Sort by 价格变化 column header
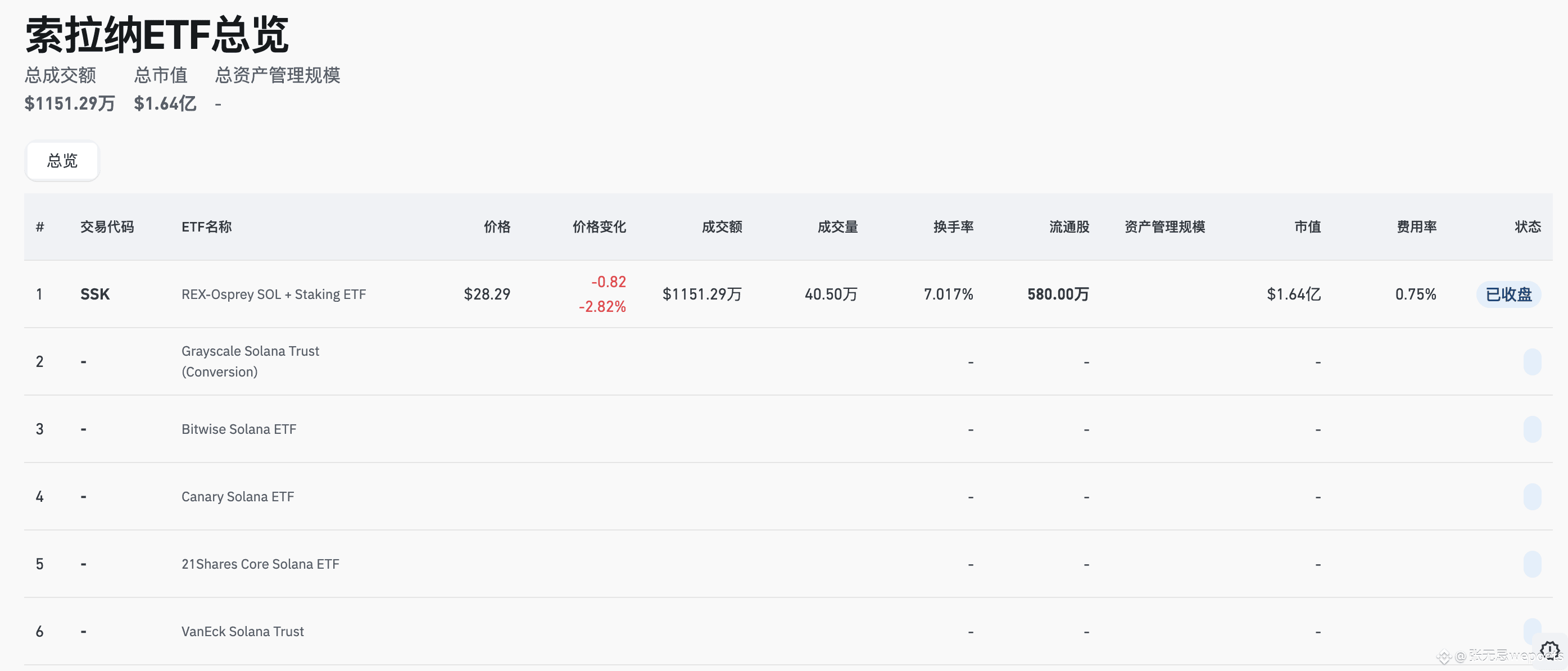Image resolution: width=1568 pixels, height=671 pixels. coord(599,227)
